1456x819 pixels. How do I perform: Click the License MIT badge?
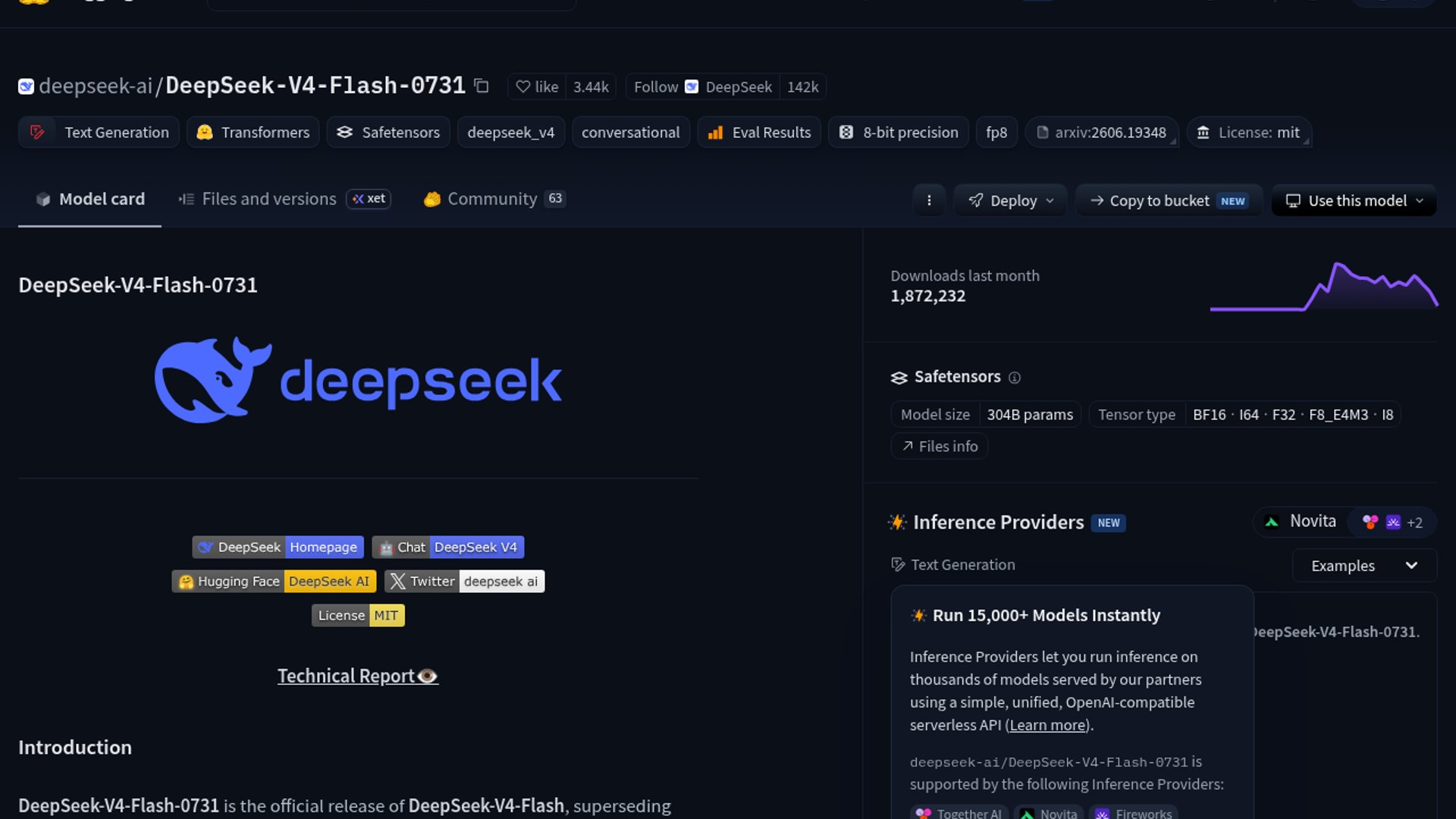pyautogui.click(x=358, y=615)
